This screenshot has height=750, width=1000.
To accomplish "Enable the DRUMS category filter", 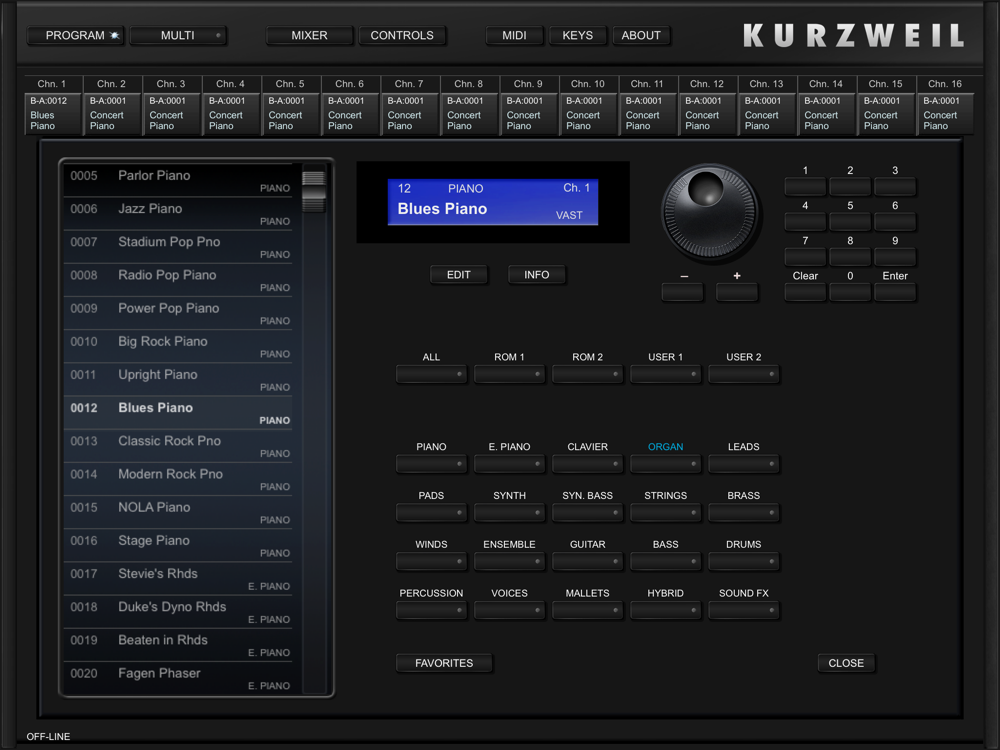I will pos(744,562).
